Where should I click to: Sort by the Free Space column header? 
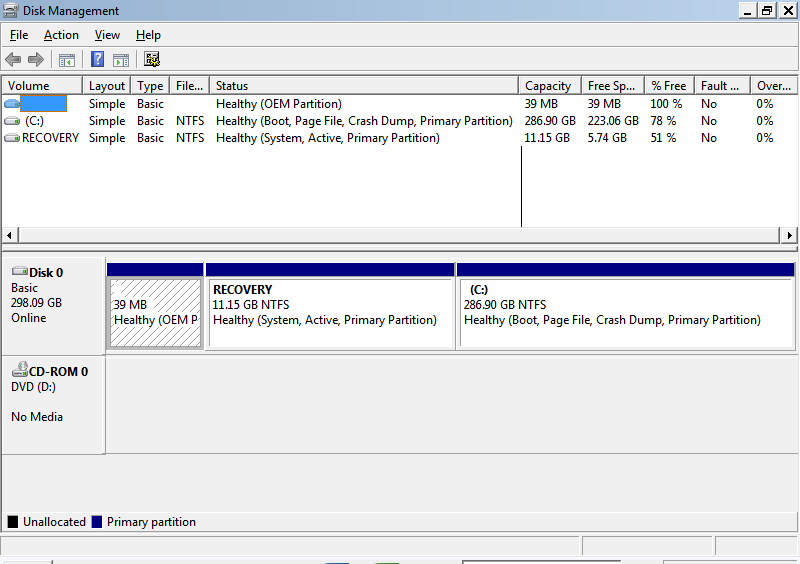(x=613, y=86)
